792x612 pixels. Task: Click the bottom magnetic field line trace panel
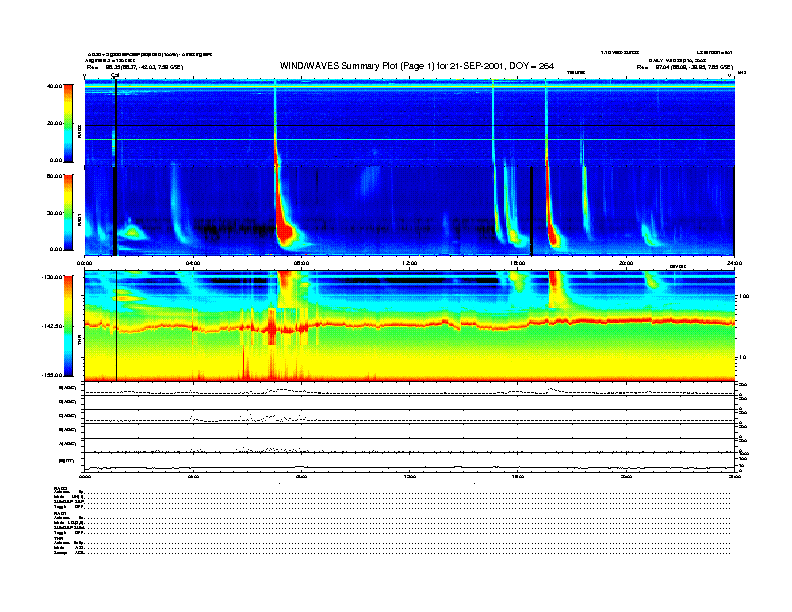[x=409, y=462]
